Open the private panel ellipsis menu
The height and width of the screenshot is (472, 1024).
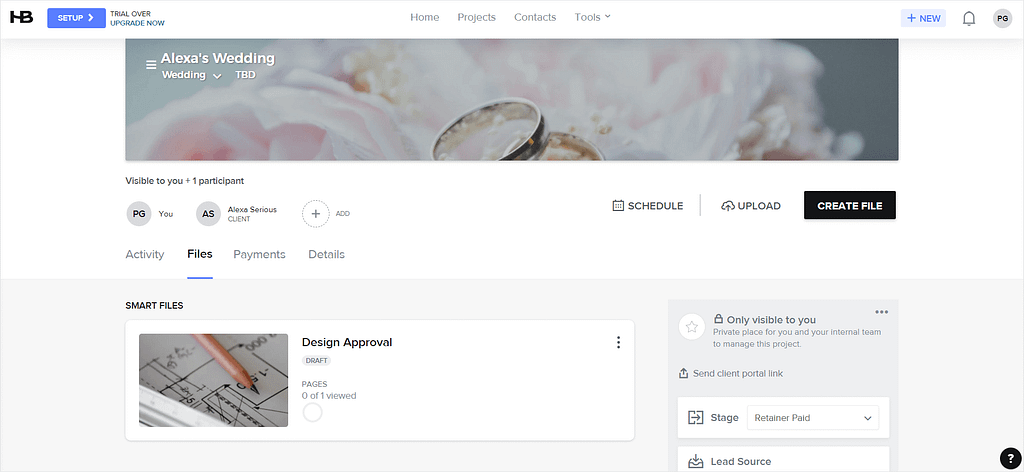tap(882, 312)
